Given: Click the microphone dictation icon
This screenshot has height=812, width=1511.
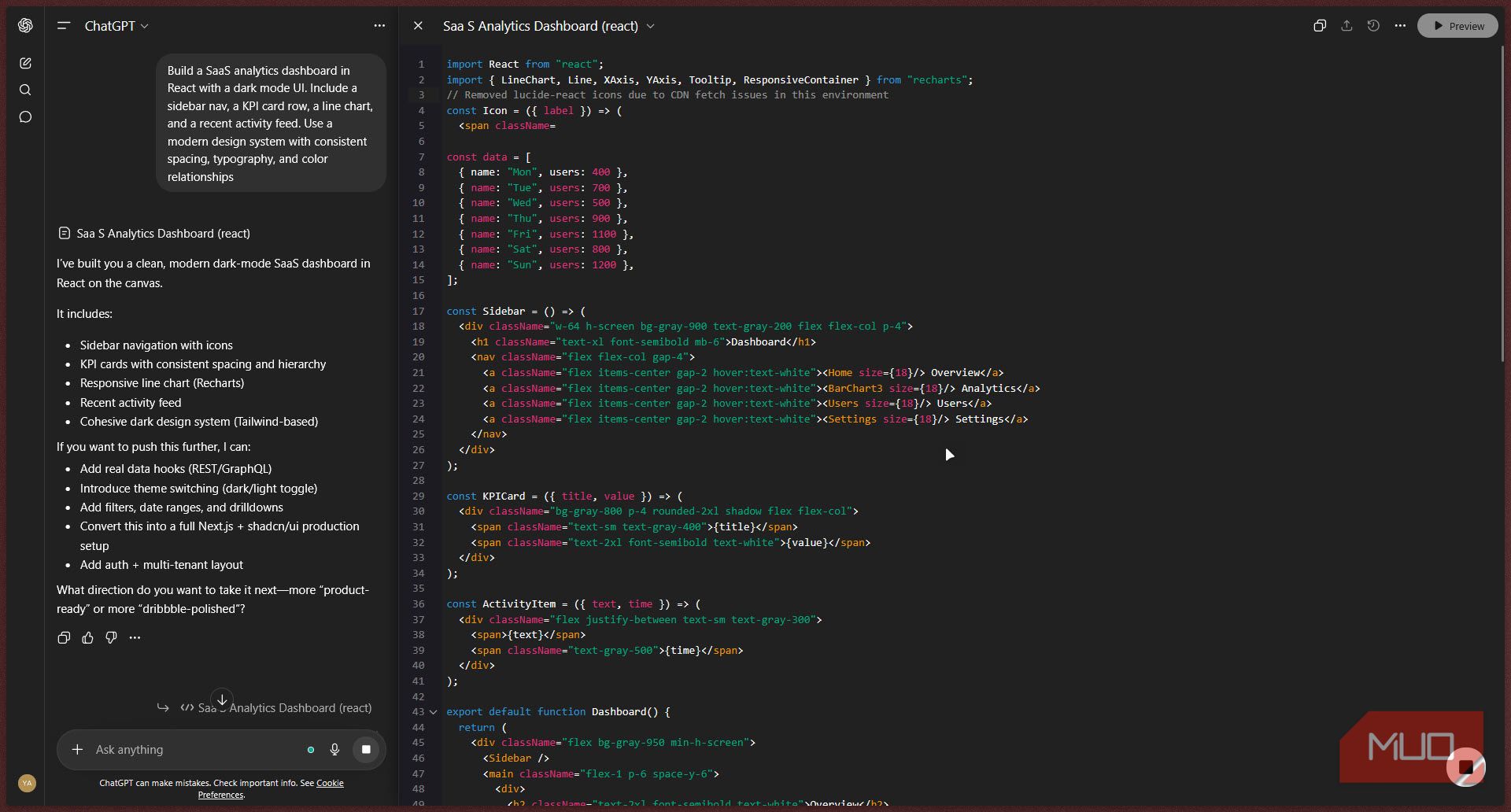Looking at the screenshot, I should (x=334, y=750).
